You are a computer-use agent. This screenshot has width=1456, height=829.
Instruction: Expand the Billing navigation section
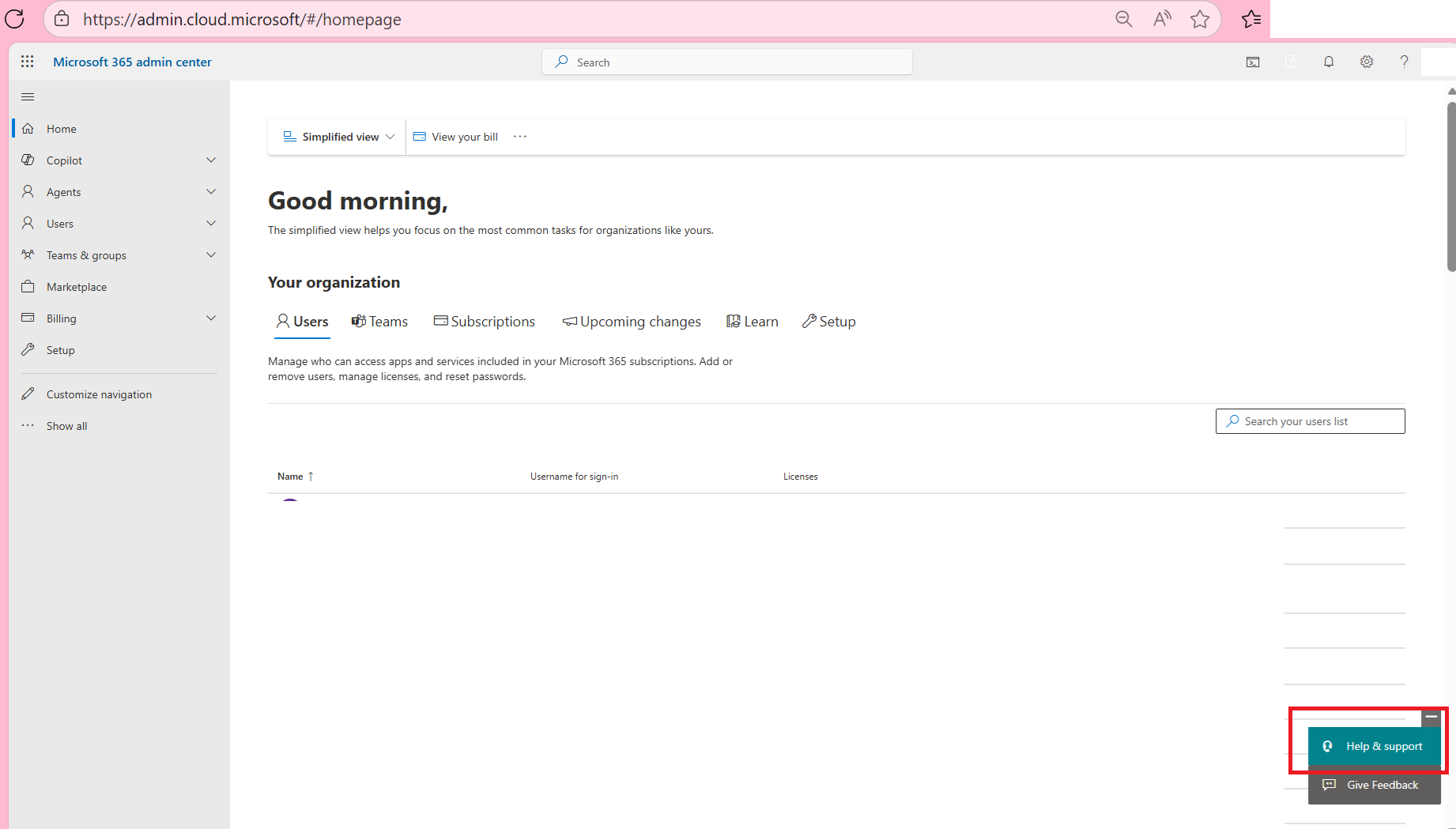tap(211, 318)
